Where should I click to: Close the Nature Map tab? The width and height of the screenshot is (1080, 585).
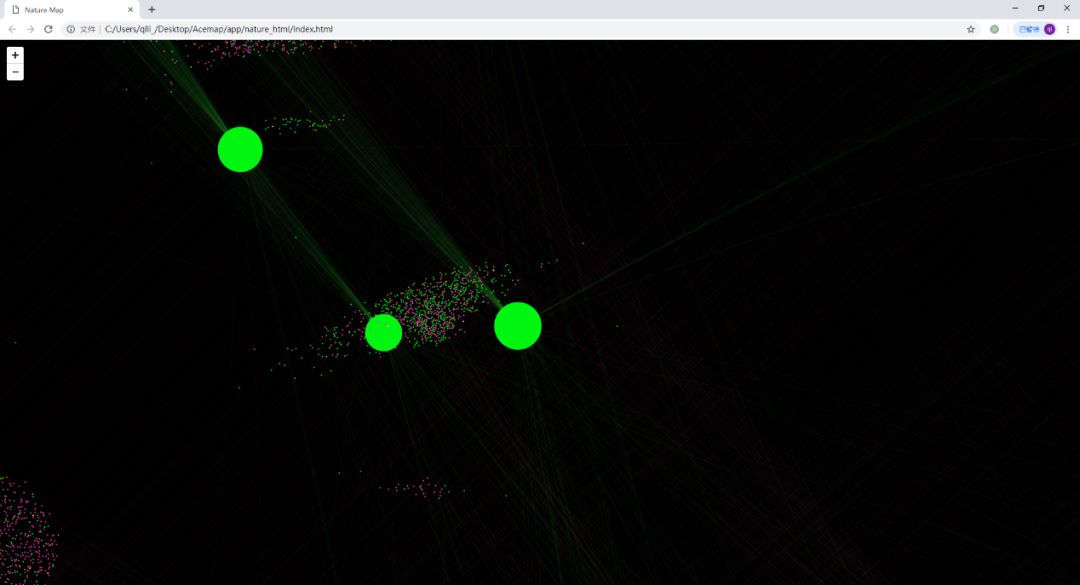pos(130,10)
